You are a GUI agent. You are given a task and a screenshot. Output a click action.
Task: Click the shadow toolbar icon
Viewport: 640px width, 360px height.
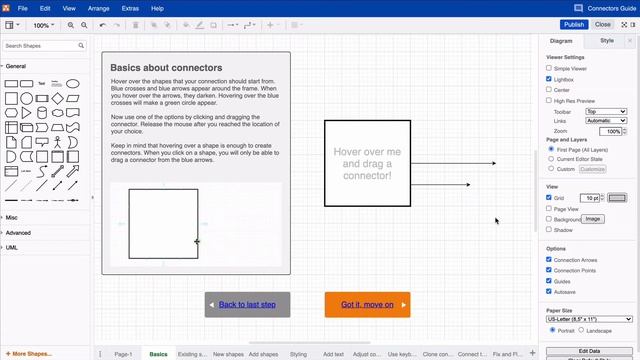[x=213, y=25]
